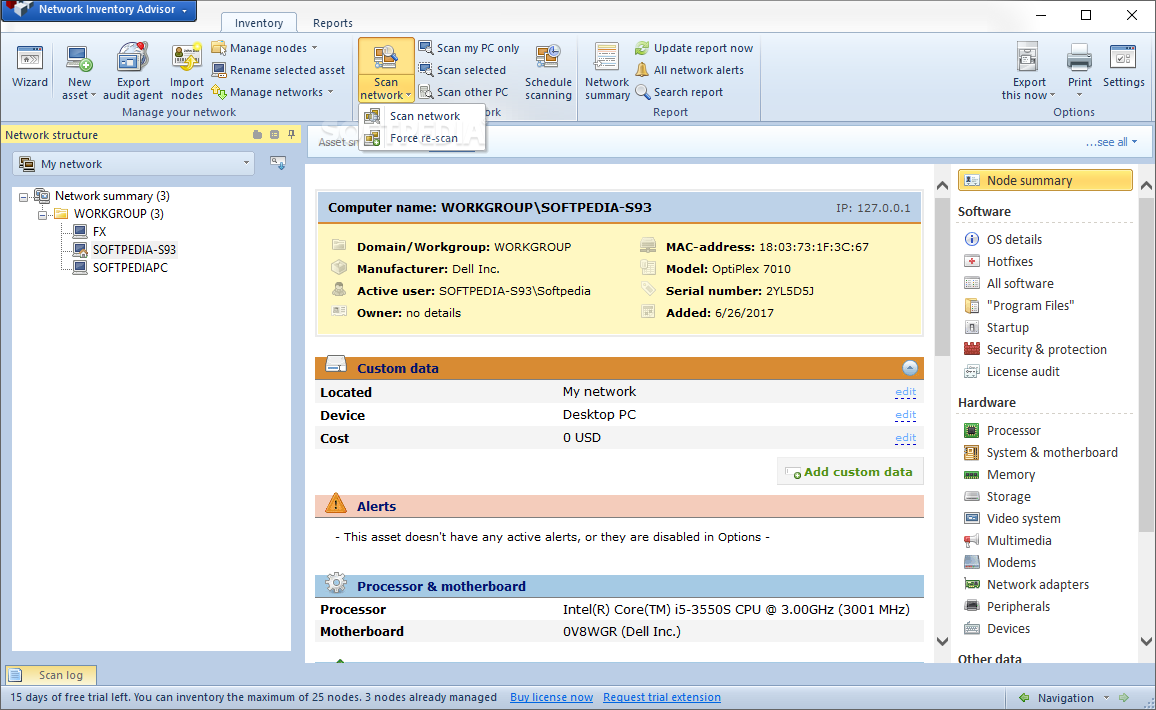This screenshot has height=710, width=1156.
Task: Select SOFTPEDIA-S93 node in tree
Action: pyautogui.click(x=134, y=250)
